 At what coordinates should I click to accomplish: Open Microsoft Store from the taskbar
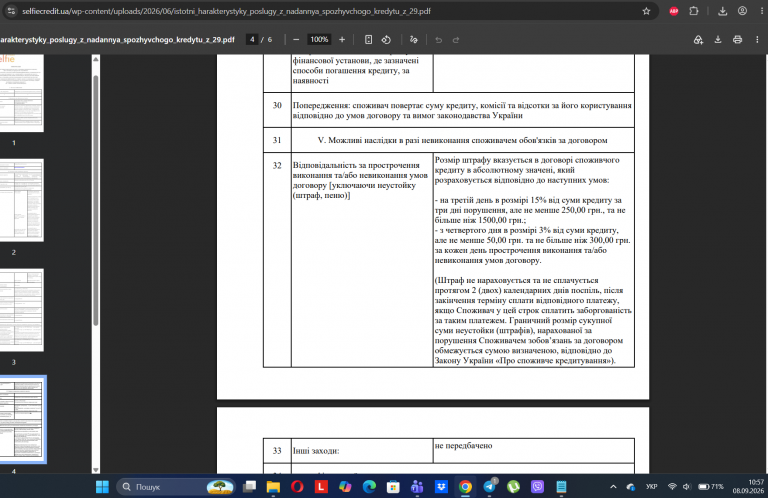pos(393,487)
